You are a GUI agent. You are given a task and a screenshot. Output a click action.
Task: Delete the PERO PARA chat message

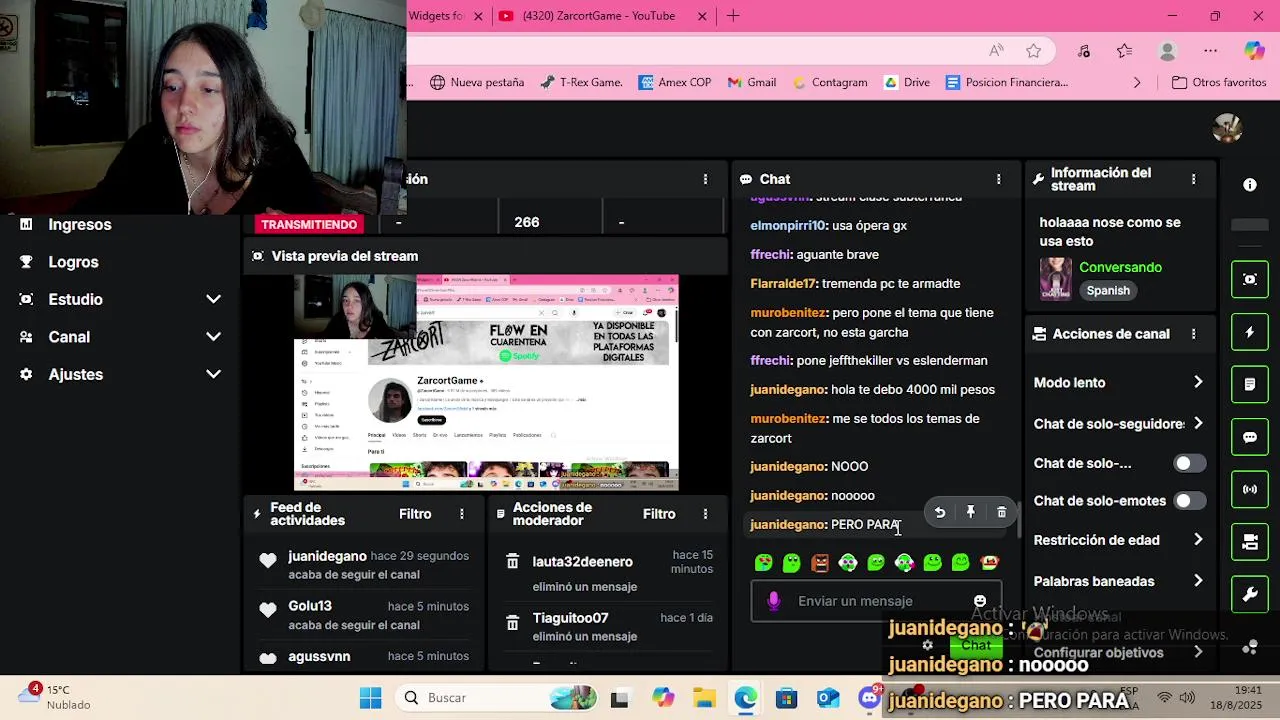pyautogui.click(x=1001, y=513)
